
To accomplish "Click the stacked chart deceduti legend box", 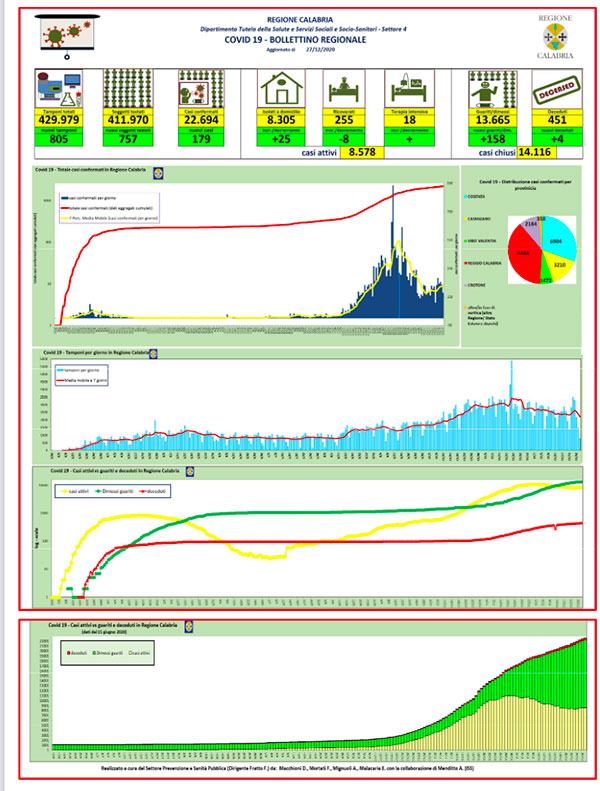I will point(107,653).
